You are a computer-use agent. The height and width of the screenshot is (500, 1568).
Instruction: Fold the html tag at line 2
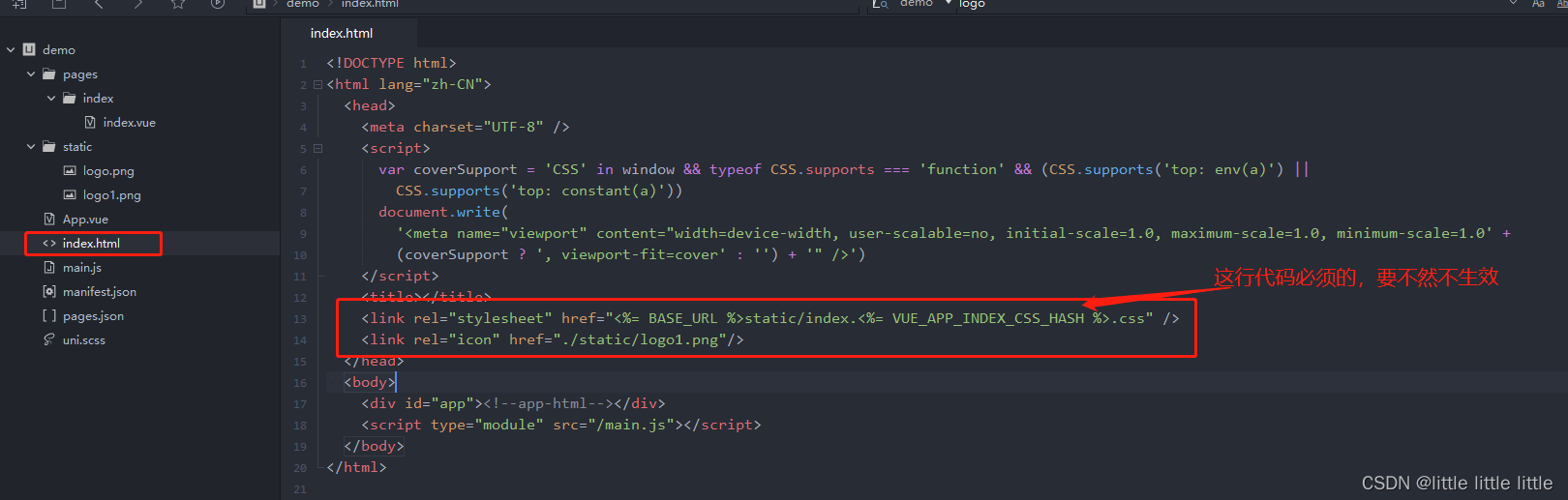point(317,85)
